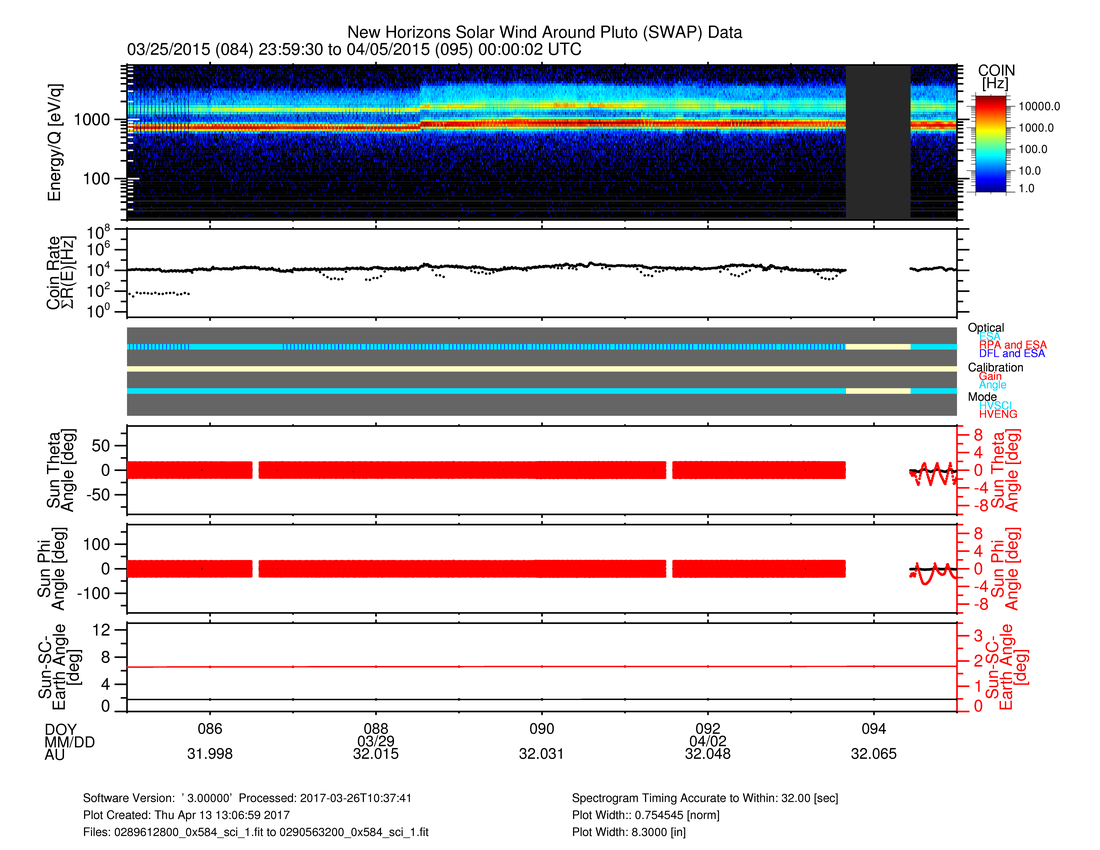Click the 03/29 date tick label

click(376, 741)
